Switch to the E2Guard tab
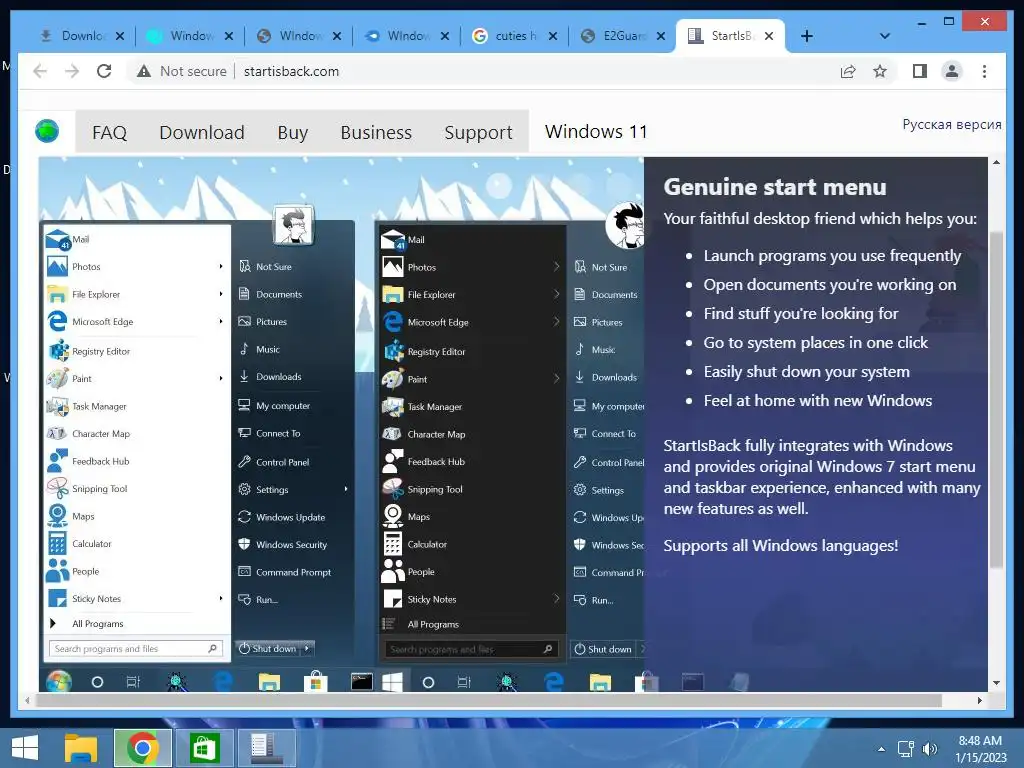1024x768 pixels. pos(624,36)
